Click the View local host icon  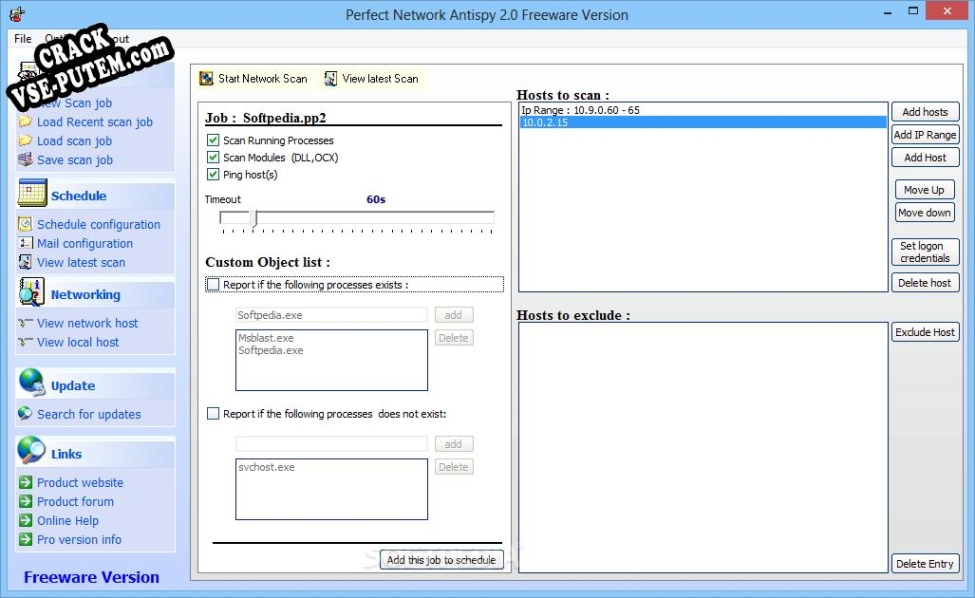click(25, 342)
